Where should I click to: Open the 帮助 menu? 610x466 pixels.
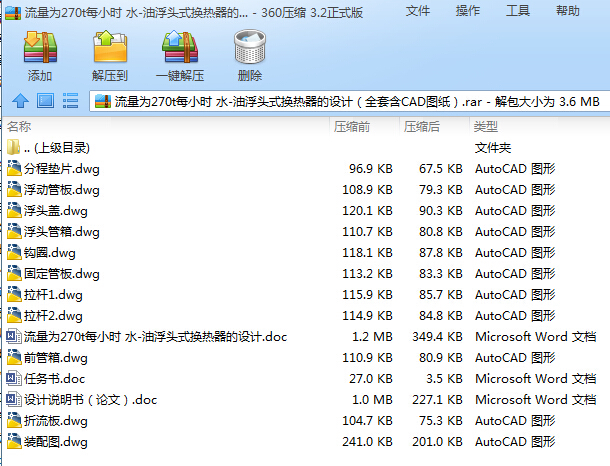point(568,11)
